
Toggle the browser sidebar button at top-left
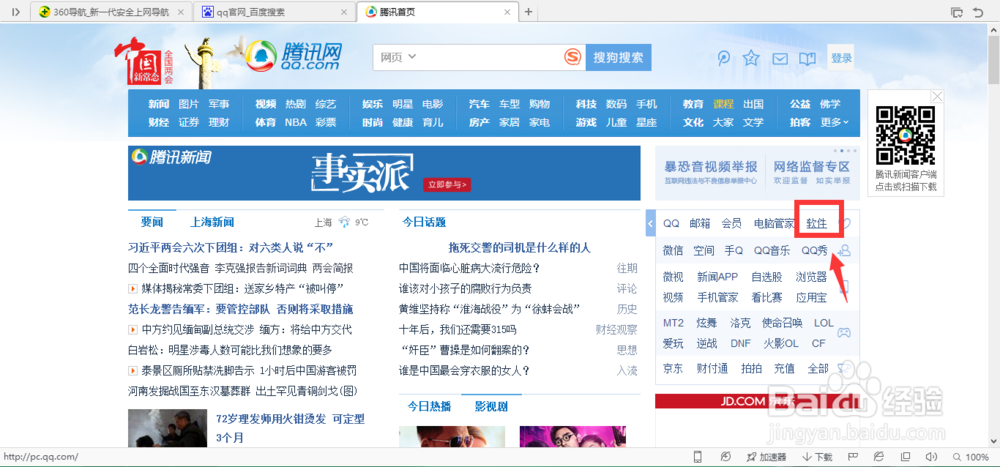point(16,12)
